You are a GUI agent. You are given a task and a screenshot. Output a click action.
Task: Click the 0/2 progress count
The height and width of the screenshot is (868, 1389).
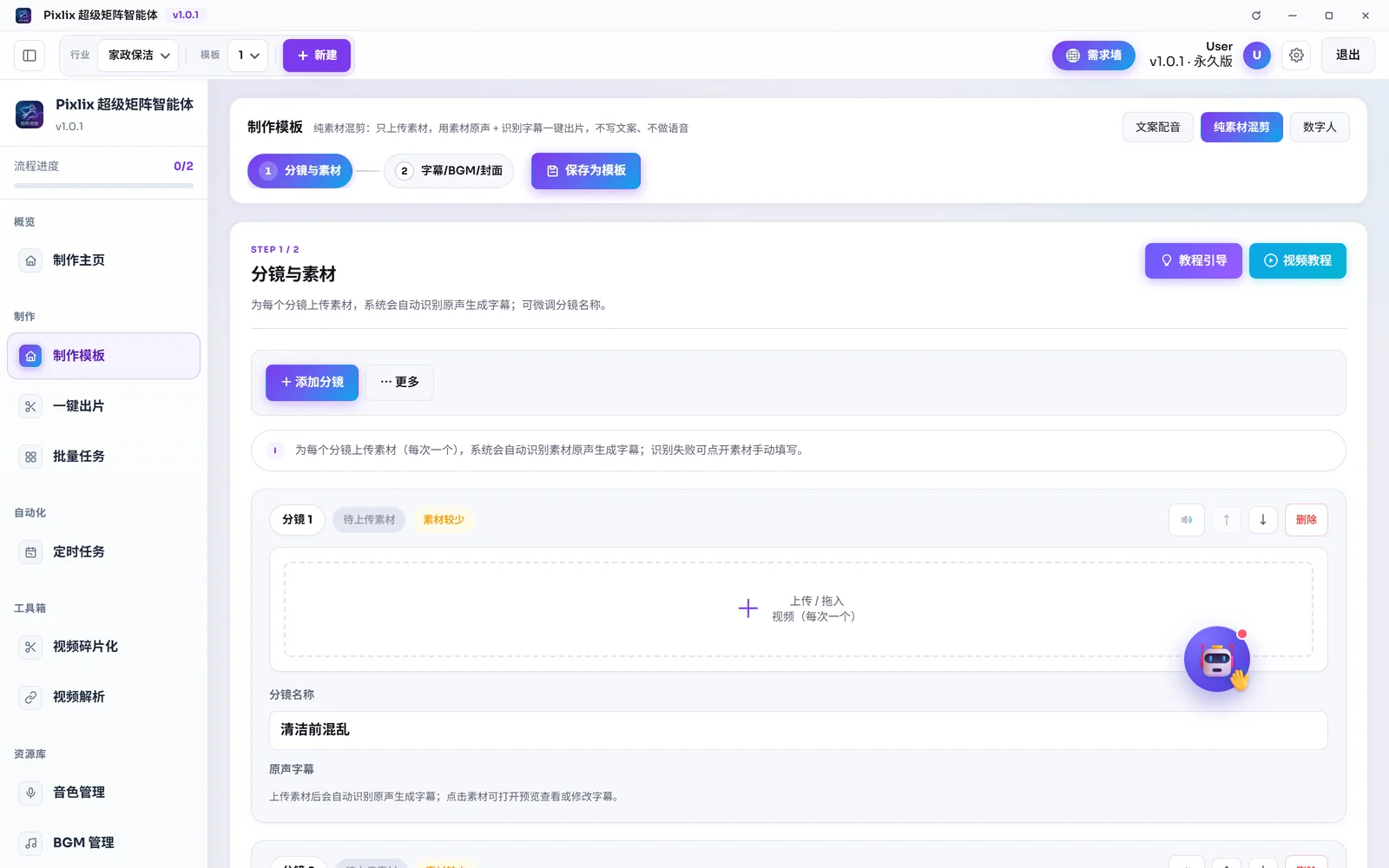[x=183, y=166]
